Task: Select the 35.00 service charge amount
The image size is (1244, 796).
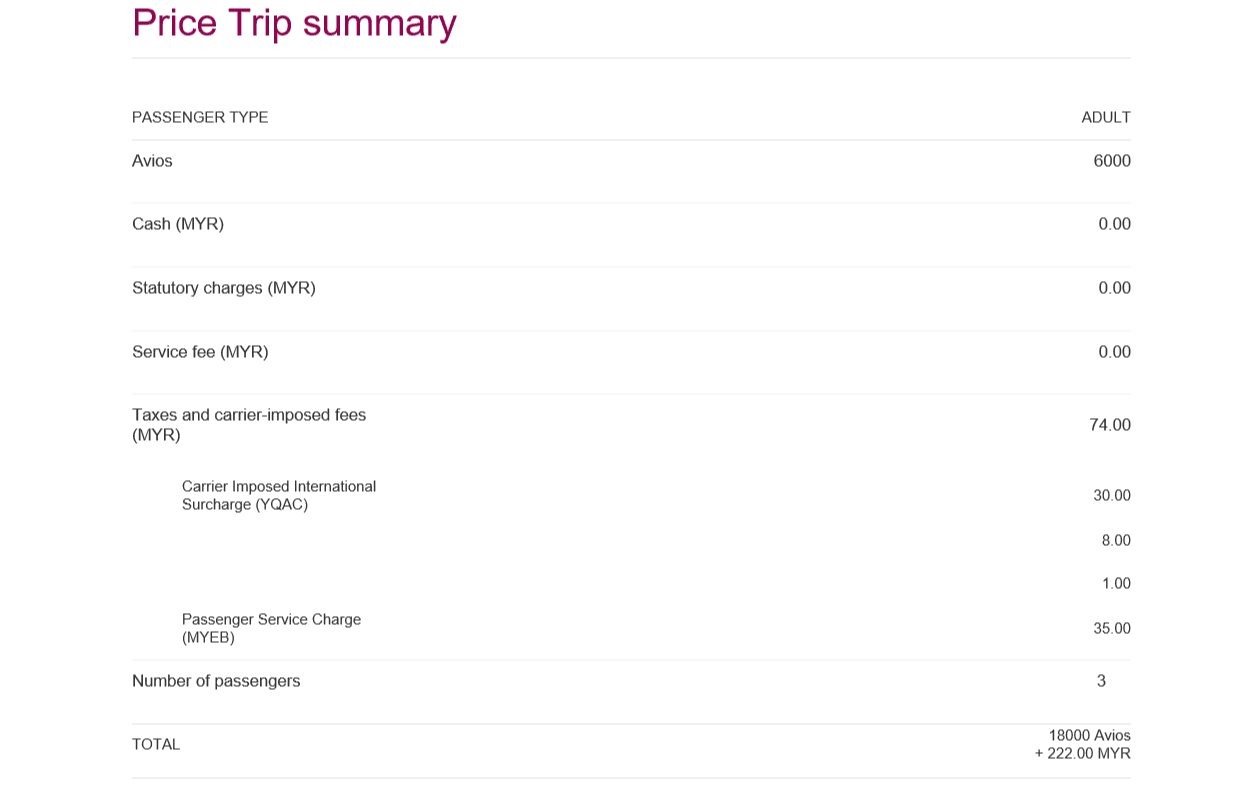Action: click(x=1112, y=629)
